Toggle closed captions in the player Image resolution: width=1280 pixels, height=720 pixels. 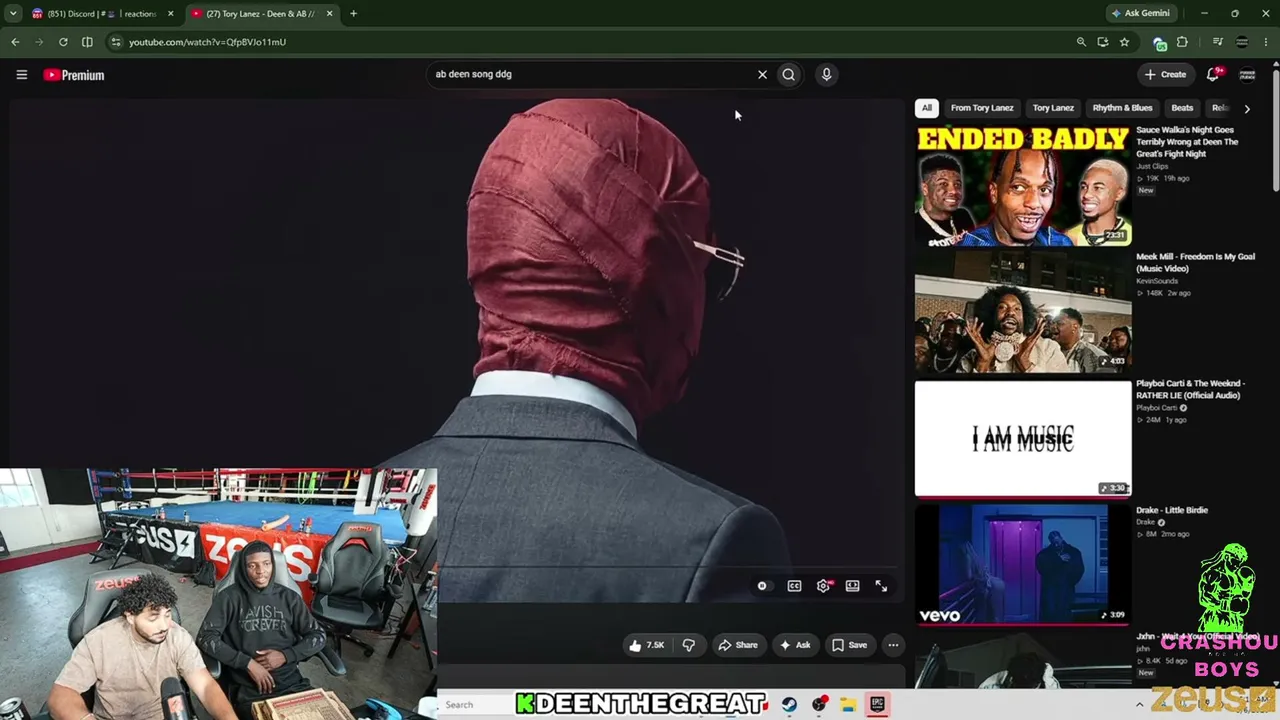tap(794, 586)
